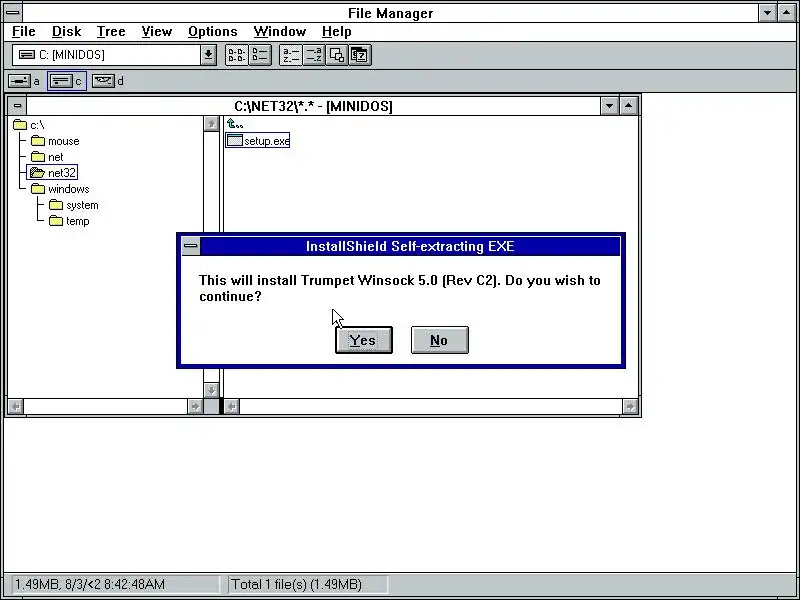Image resolution: width=800 pixels, height=600 pixels.
Task: Click status text 'Total 1 file(s) (1.49MB)'
Action: [x=296, y=584]
